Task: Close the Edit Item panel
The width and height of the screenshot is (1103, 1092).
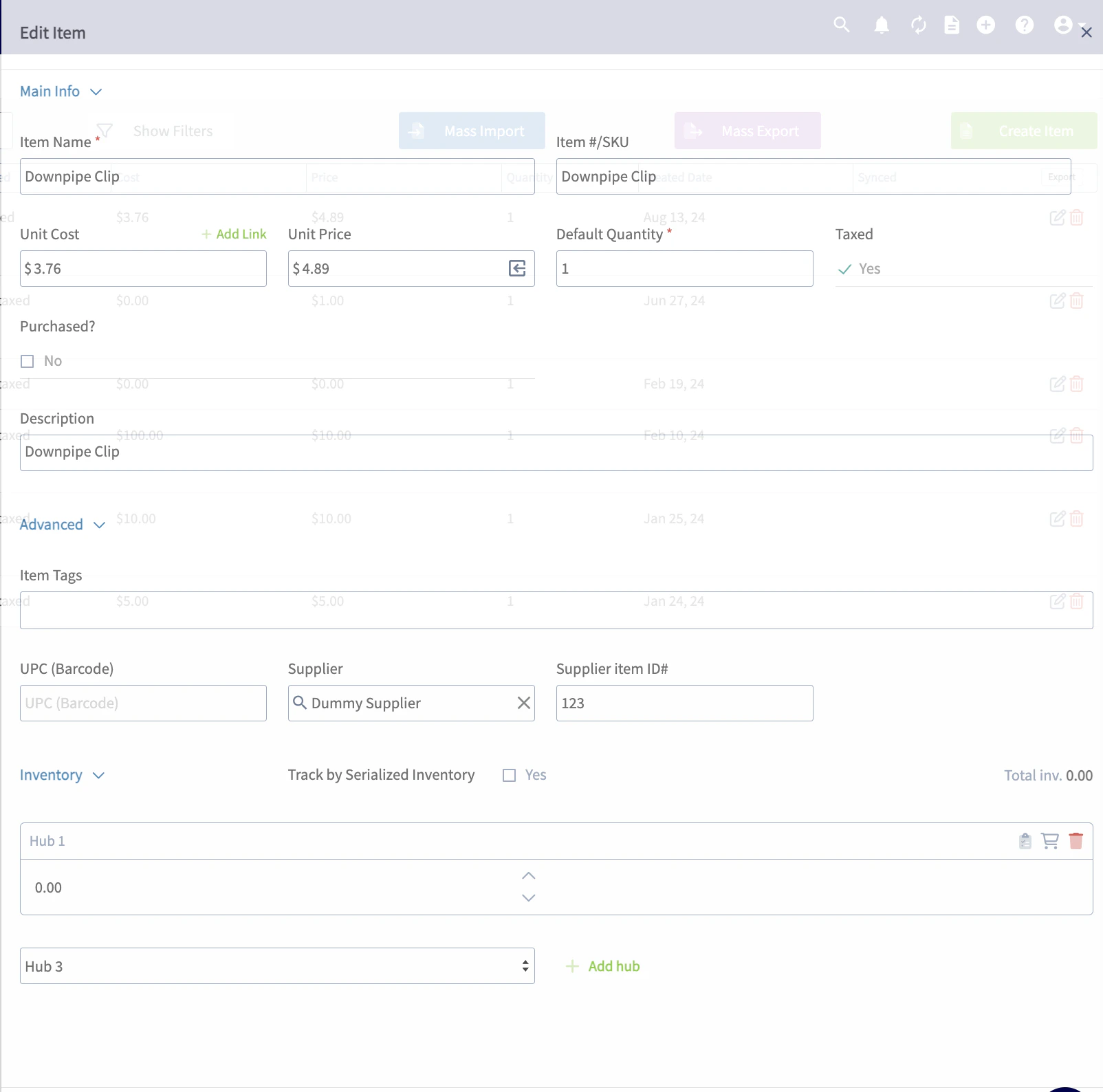Action: (x=1086, y=32)
